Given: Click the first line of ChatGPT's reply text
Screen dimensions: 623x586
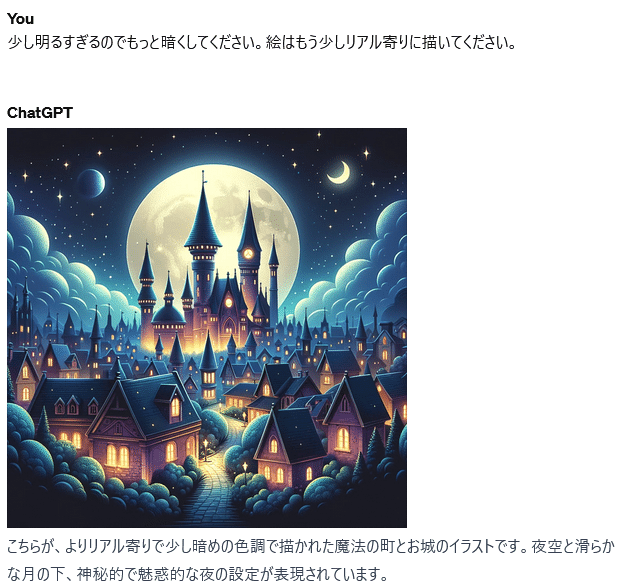Looking at the screenshot, I should click(x=311, y=546).
